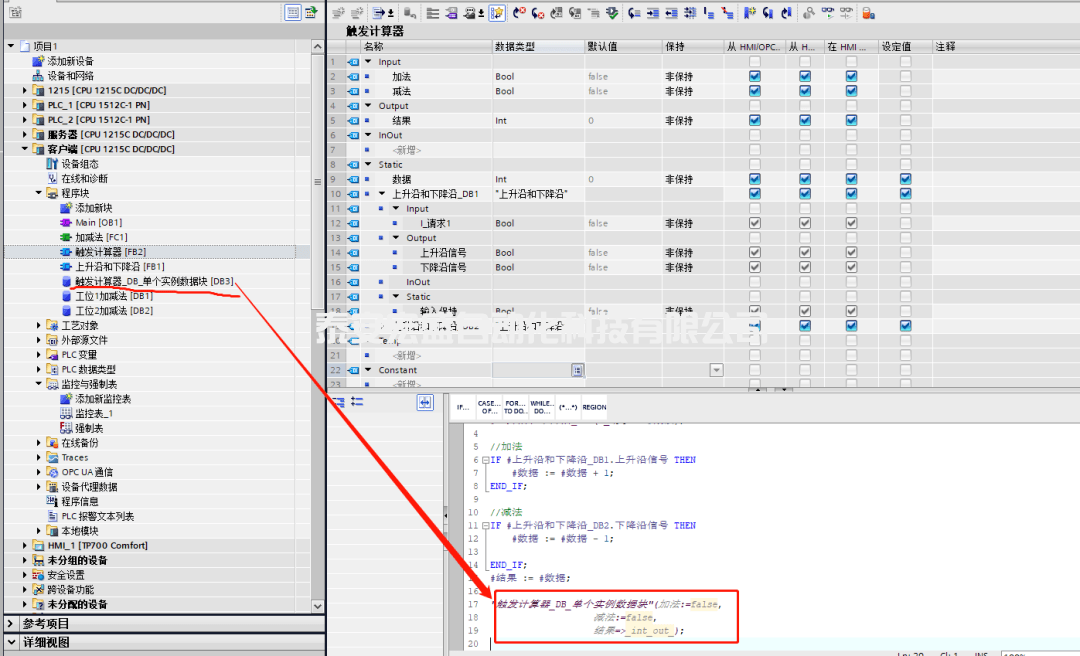
Task: Open device configuration icon in client tree
Action: 53,164
